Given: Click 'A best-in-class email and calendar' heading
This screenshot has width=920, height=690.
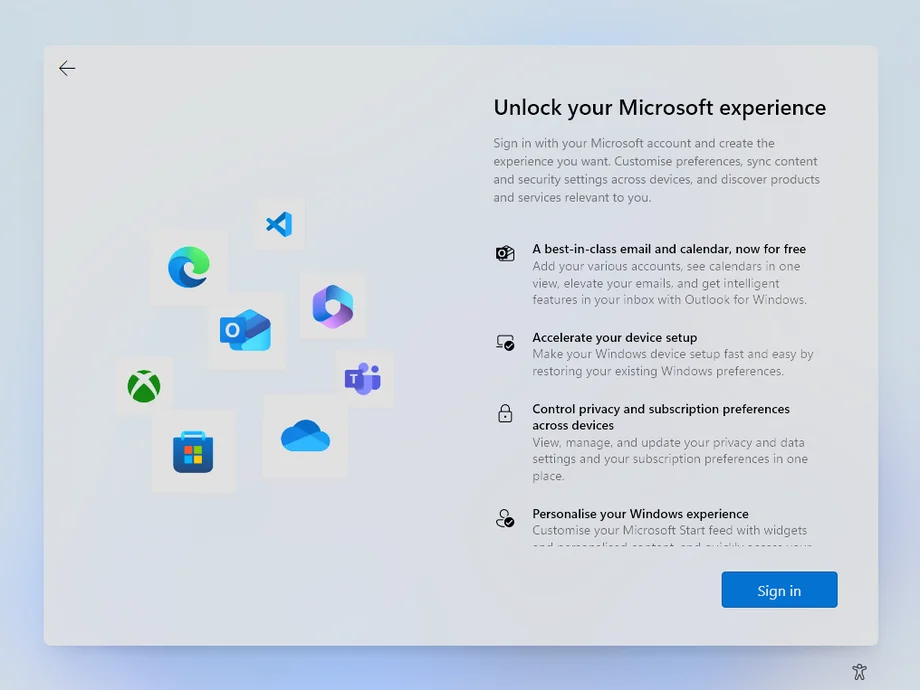Looking at the screenshot, I should 668,249.
